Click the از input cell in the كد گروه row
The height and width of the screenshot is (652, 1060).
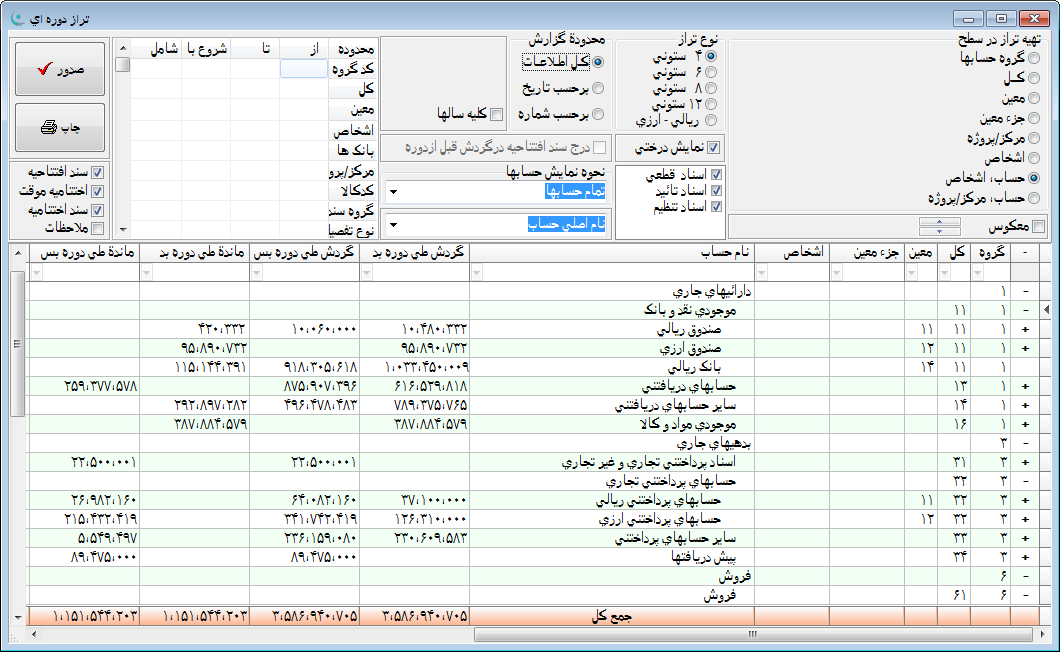(x=303, y=67)
